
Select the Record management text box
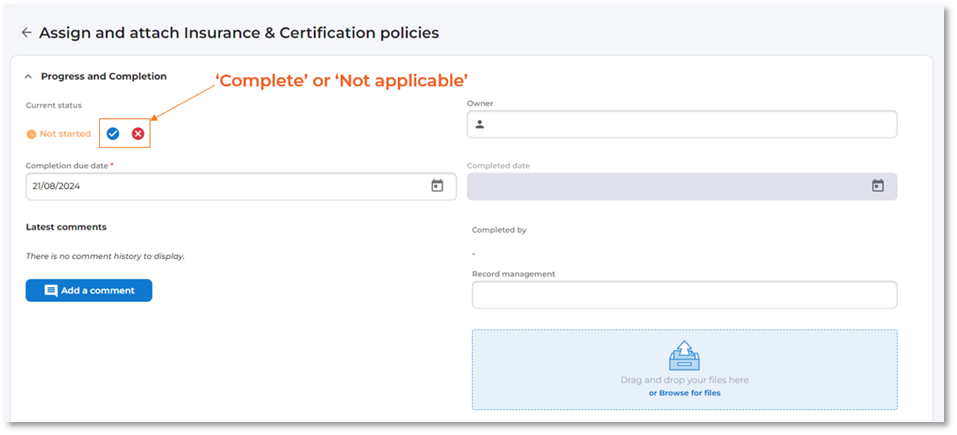click(x=684, y=295)
